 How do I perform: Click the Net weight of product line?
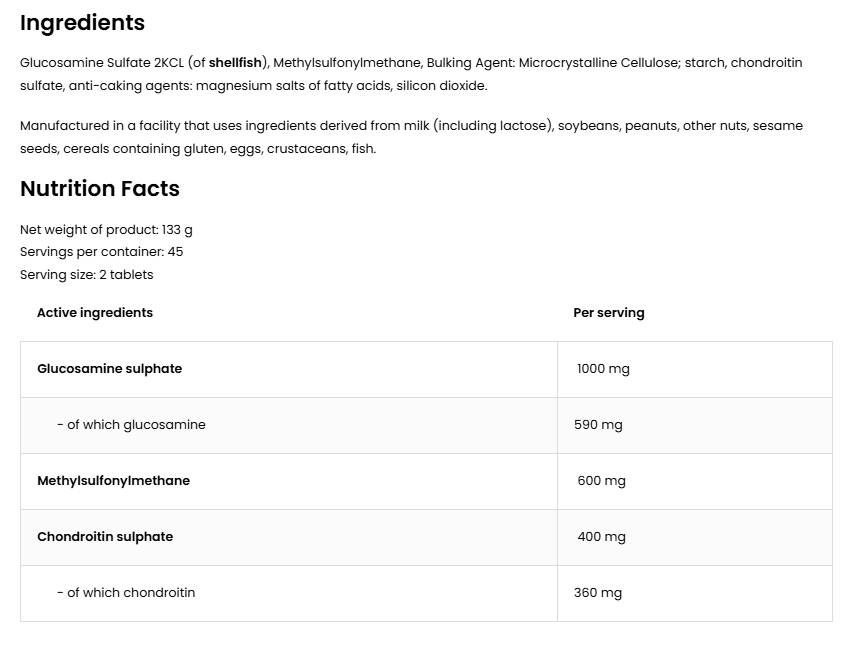tap(106, 229)
